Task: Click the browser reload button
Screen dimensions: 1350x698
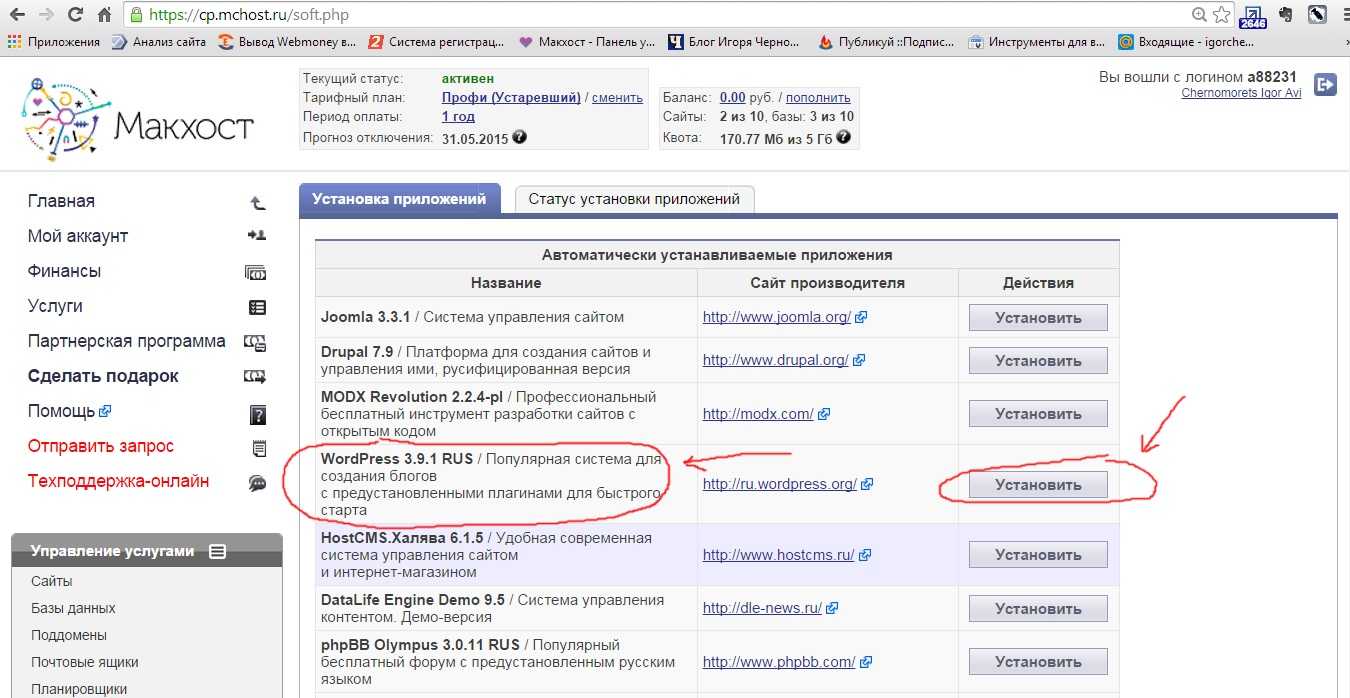Action: [75, 15]
